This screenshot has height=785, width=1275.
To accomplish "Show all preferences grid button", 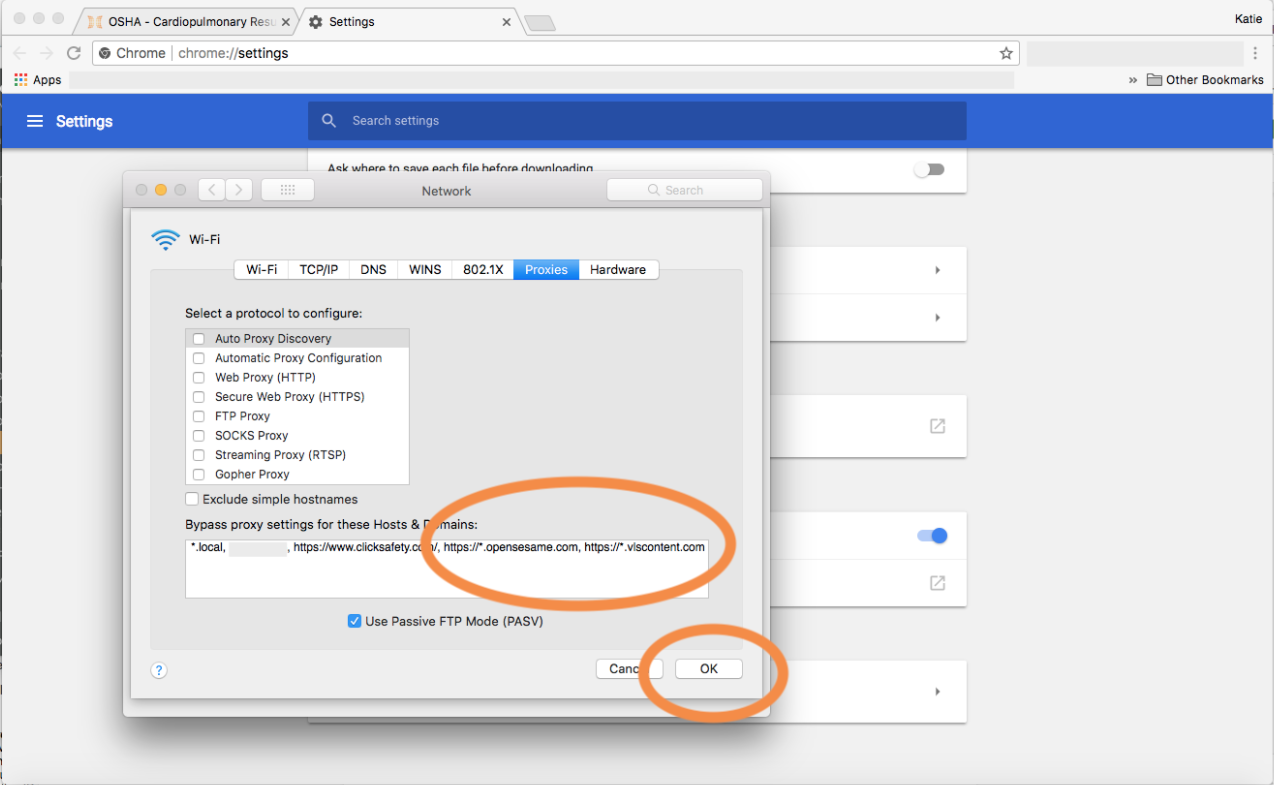I will tap(287, 190).
